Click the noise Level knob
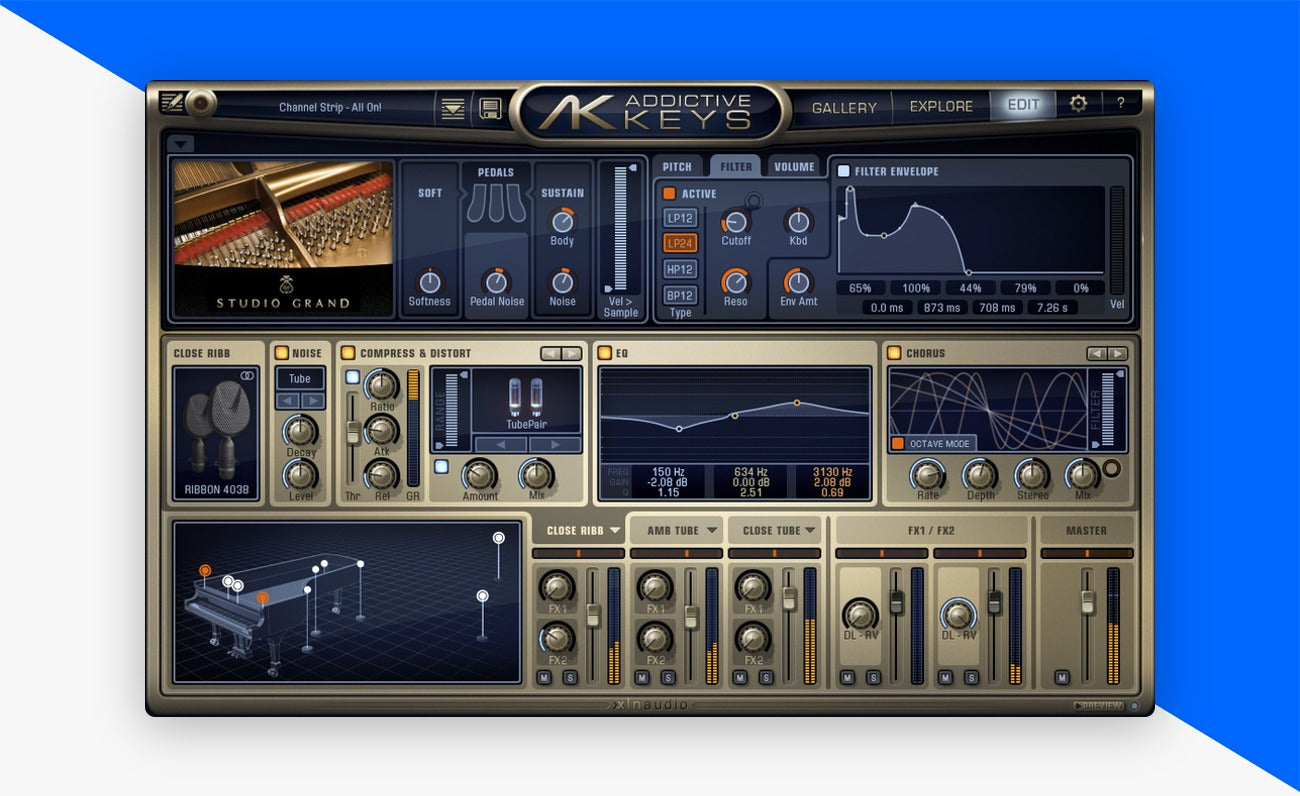 [301, 474]
